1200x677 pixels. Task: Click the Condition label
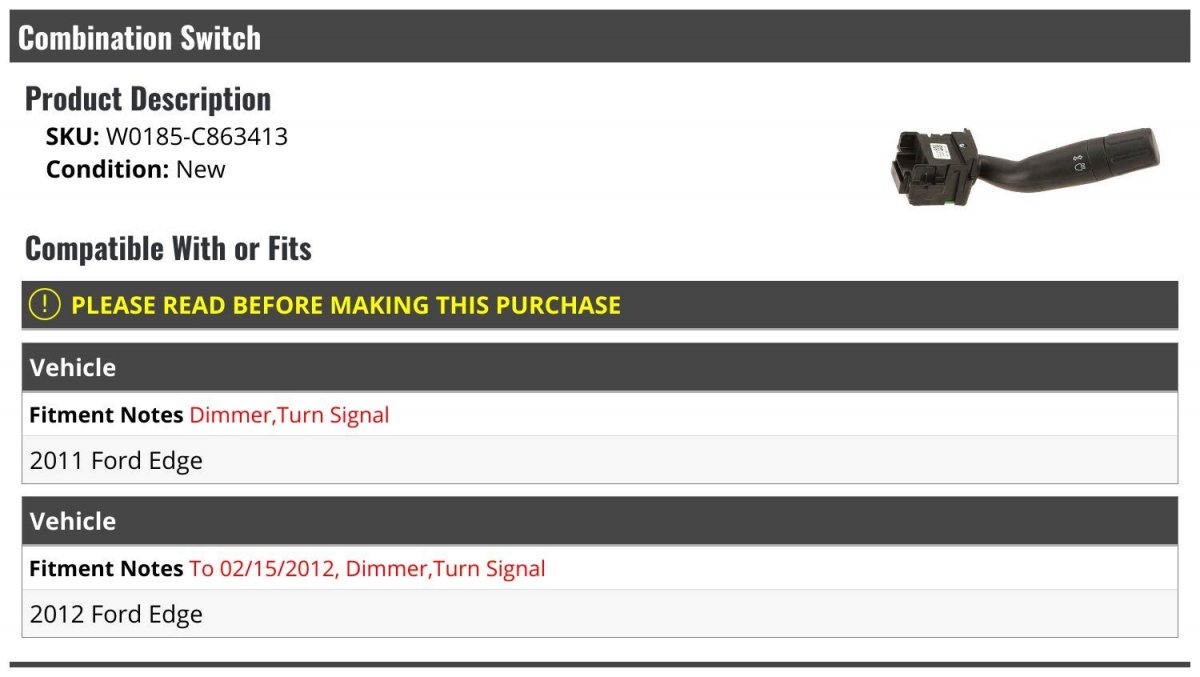[108, 169]
